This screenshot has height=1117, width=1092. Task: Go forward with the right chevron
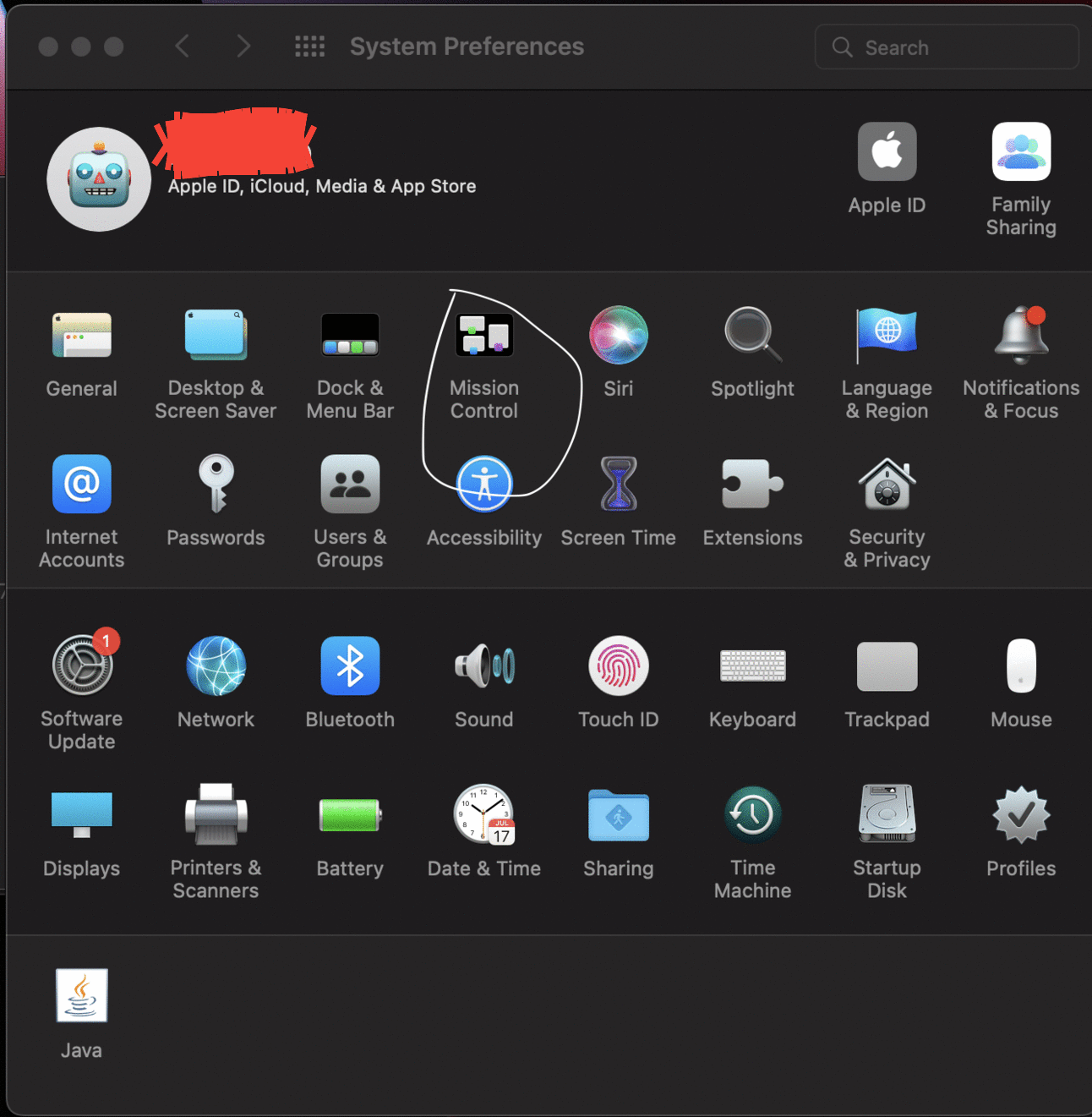click(x=243, y=46)
